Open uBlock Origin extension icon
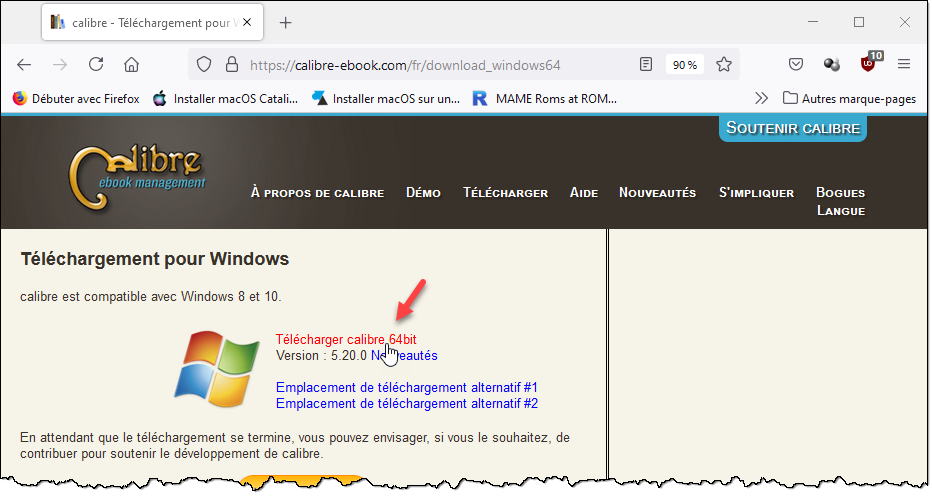 (868, 63)
